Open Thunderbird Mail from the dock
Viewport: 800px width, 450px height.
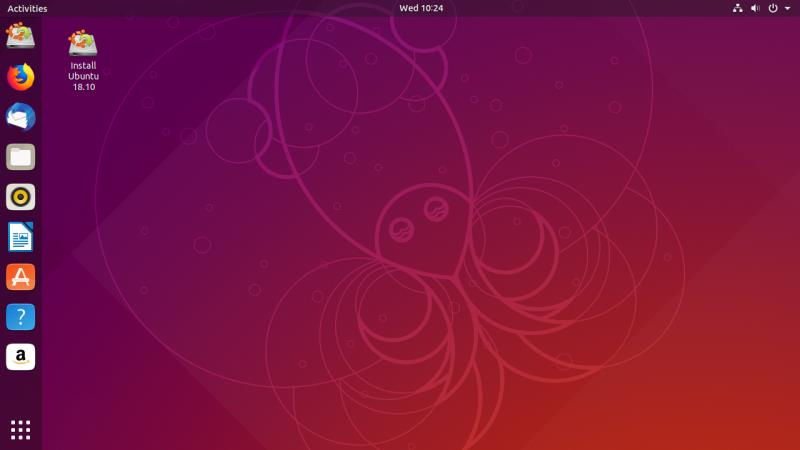[x=20, y=117]
